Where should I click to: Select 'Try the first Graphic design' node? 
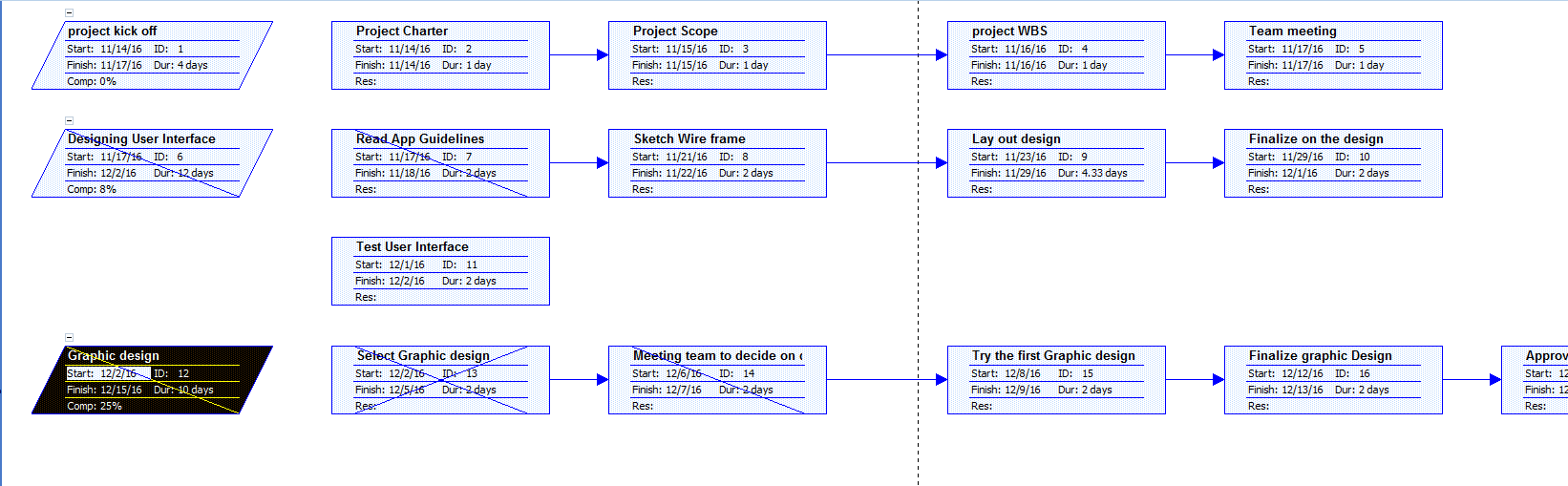coord(1056,380)
